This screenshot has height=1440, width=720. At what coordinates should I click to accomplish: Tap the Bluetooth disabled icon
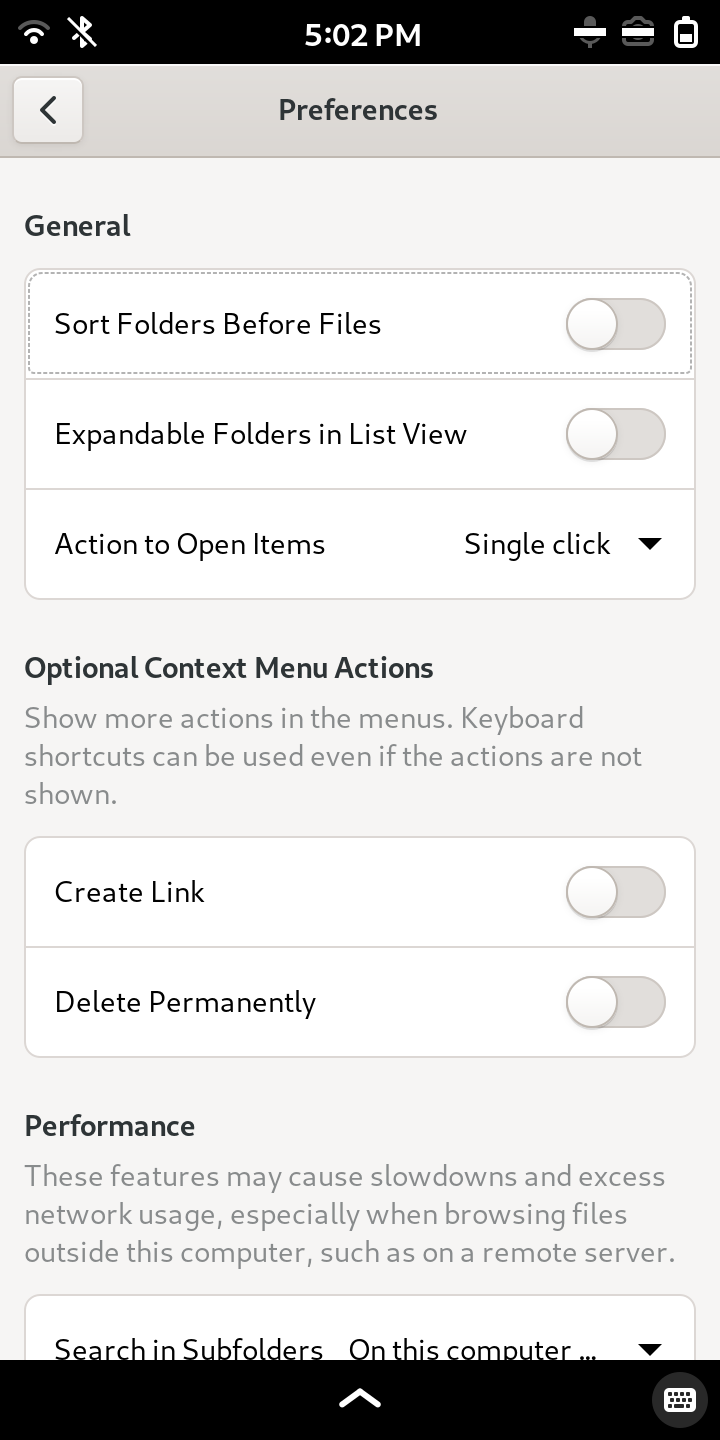pyautogui.click(x=83, y=33)
